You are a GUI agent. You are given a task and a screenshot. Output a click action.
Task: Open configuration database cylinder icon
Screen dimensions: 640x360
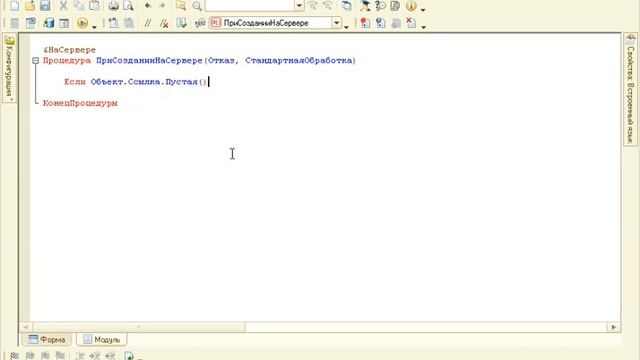pyautogui.click(x=49, y=23)
